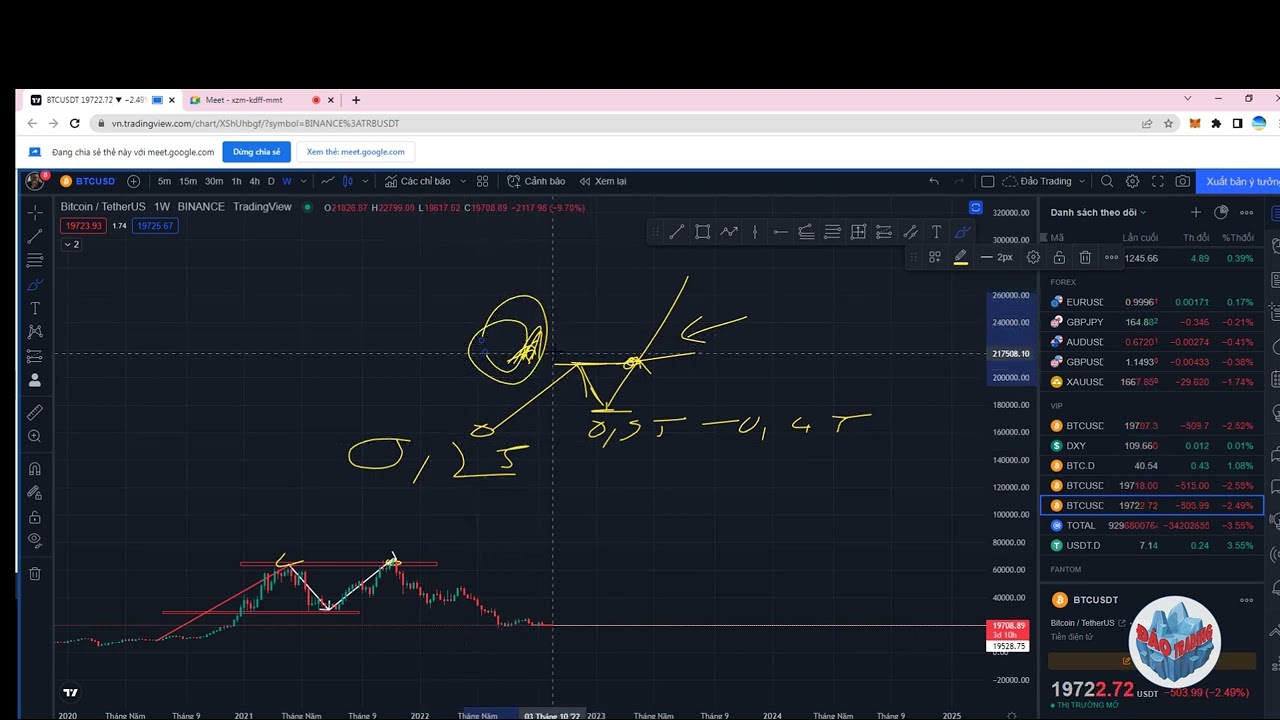Select the 4h timeframe
This screenshot has height=720, width=1280.
point(255,181)
